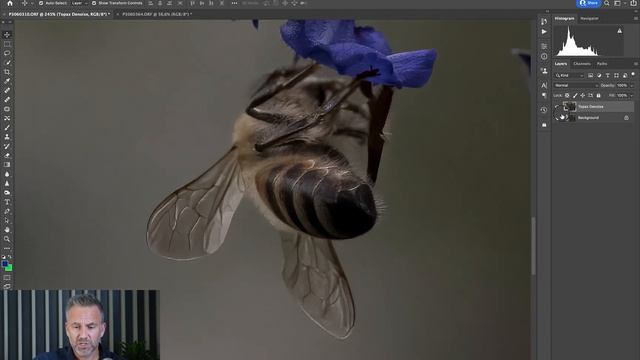Select the Blur tool
Viewport: 640px width, 360px height.
point(7,174)
